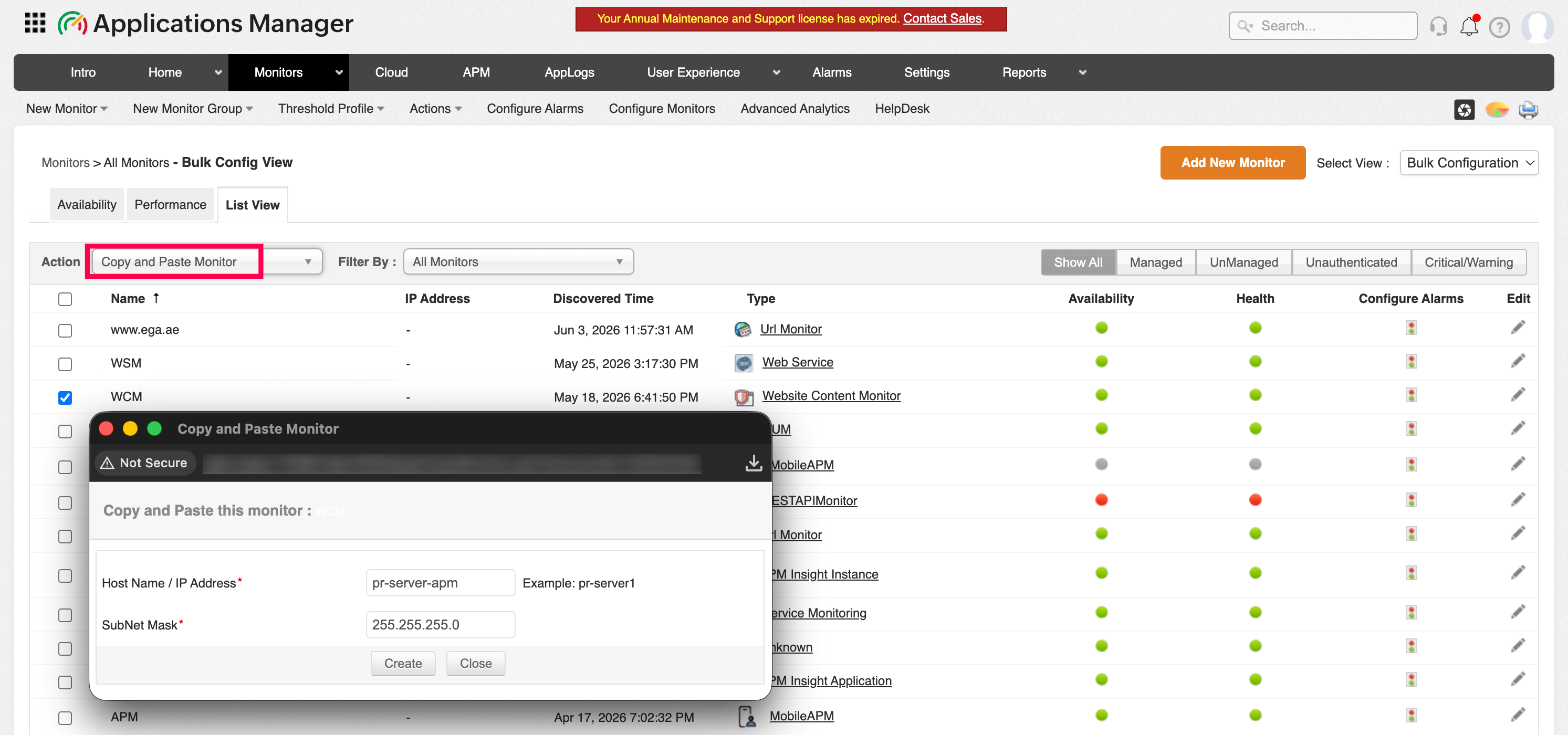Click the Host Name / IP Address field
The height and width of the screenshot is (735, 1568).
coord(440,583)
